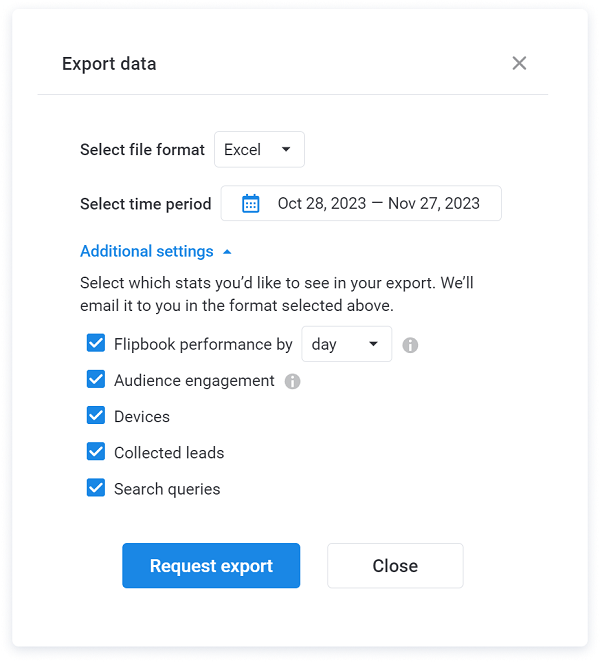Click info icon next to Audience engagement

tap(292, 381)
